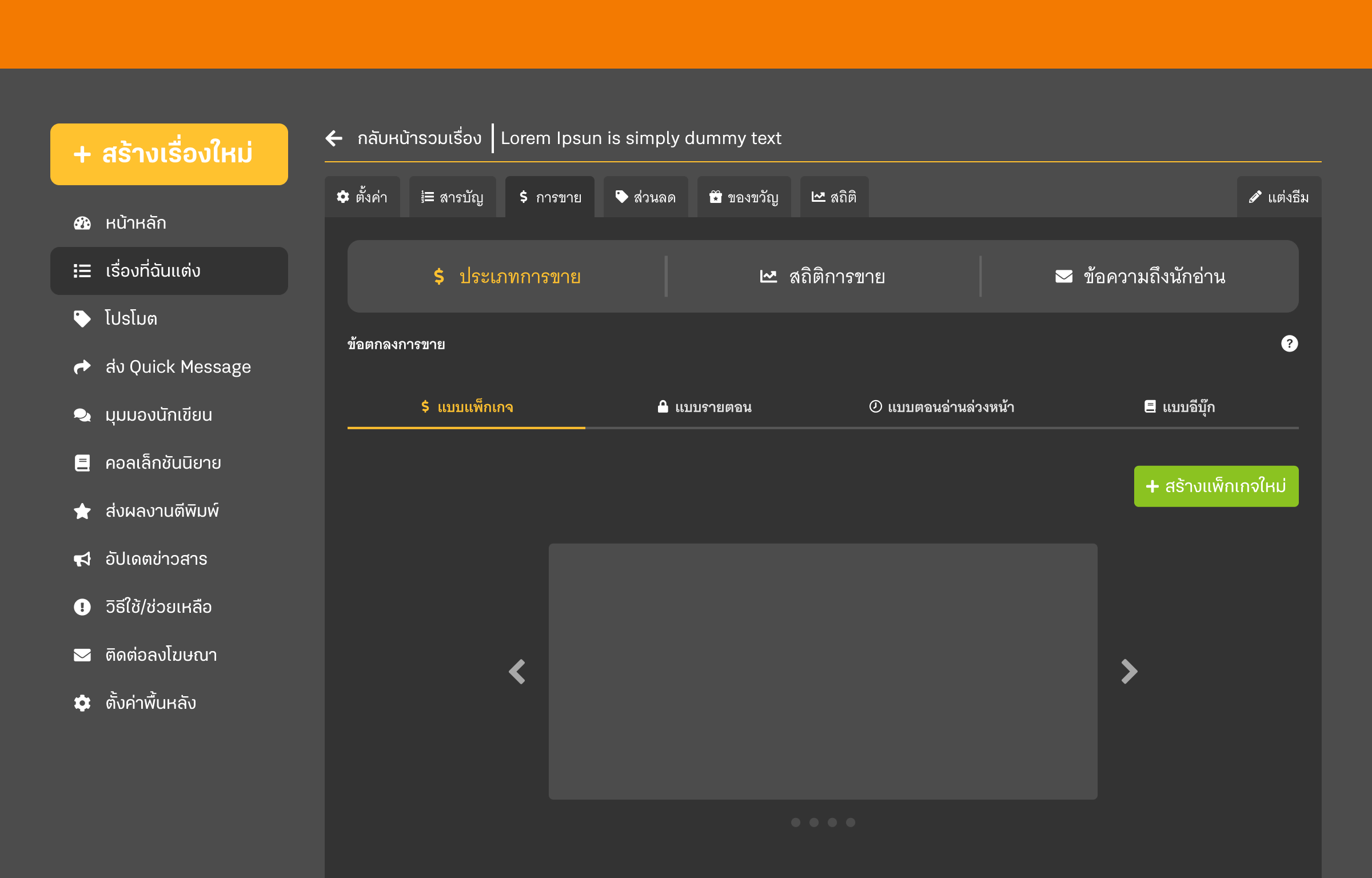Click the สร้างเรื่องใหม่ button
Image resolution: width=1372 pixels, height=878 pixels.
tap(169, 154)
